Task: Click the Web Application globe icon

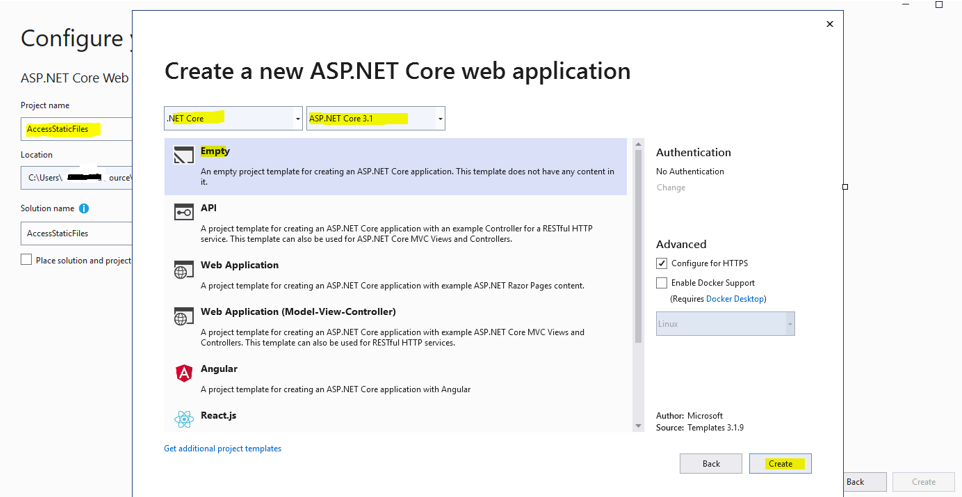Action: coord(183,270)
